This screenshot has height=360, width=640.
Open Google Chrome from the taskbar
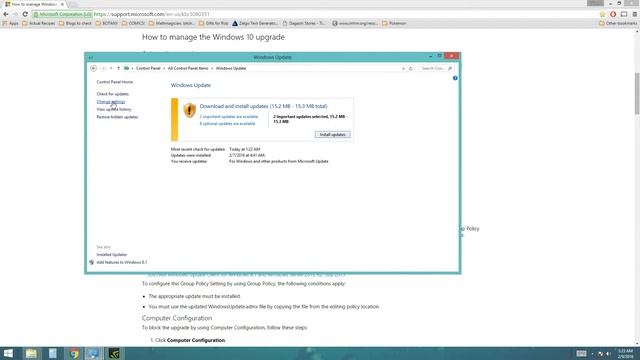point(74,353)
